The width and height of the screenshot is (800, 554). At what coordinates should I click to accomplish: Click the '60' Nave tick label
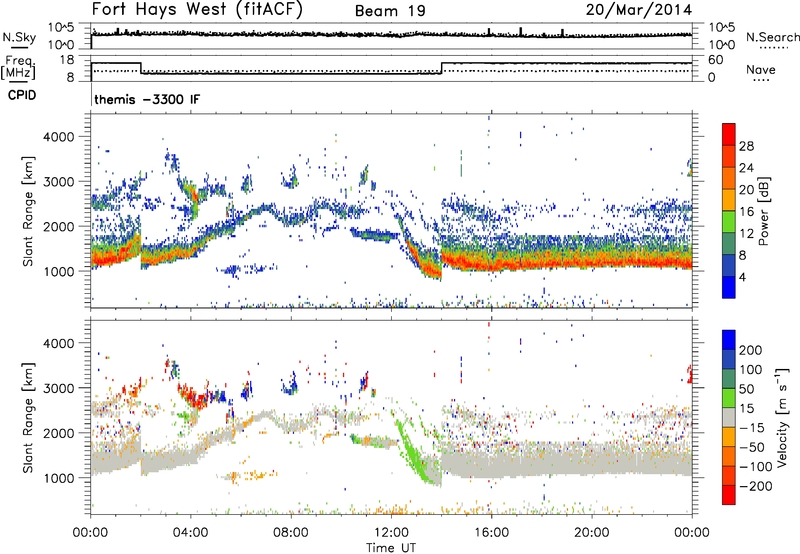click(716, 60)
